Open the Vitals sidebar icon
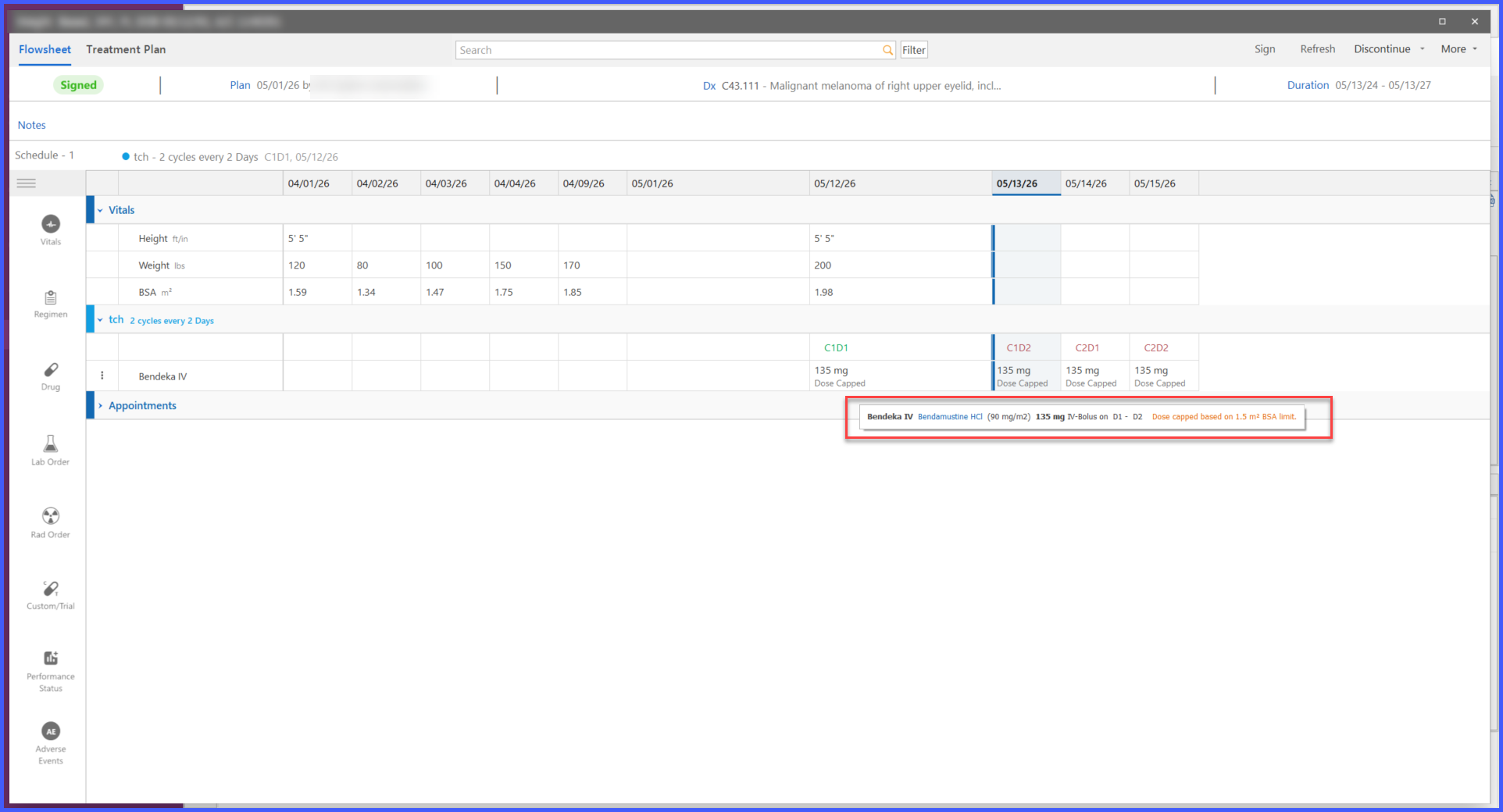The width and height of the screenshot is (1503, 812). pos(51,224)
